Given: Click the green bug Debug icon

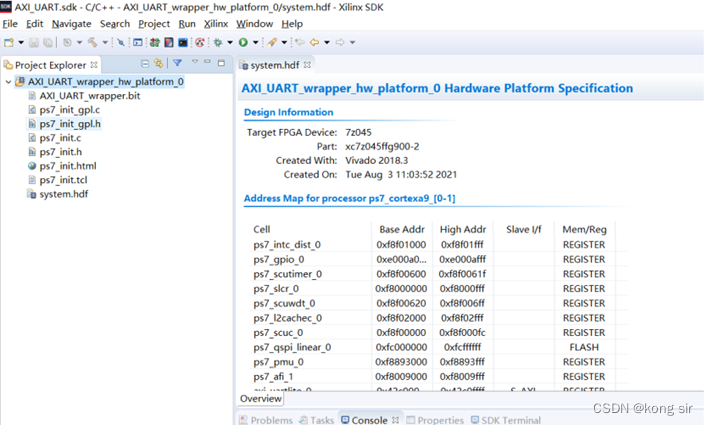Looking at the screenshot, I should click(218, 42).
